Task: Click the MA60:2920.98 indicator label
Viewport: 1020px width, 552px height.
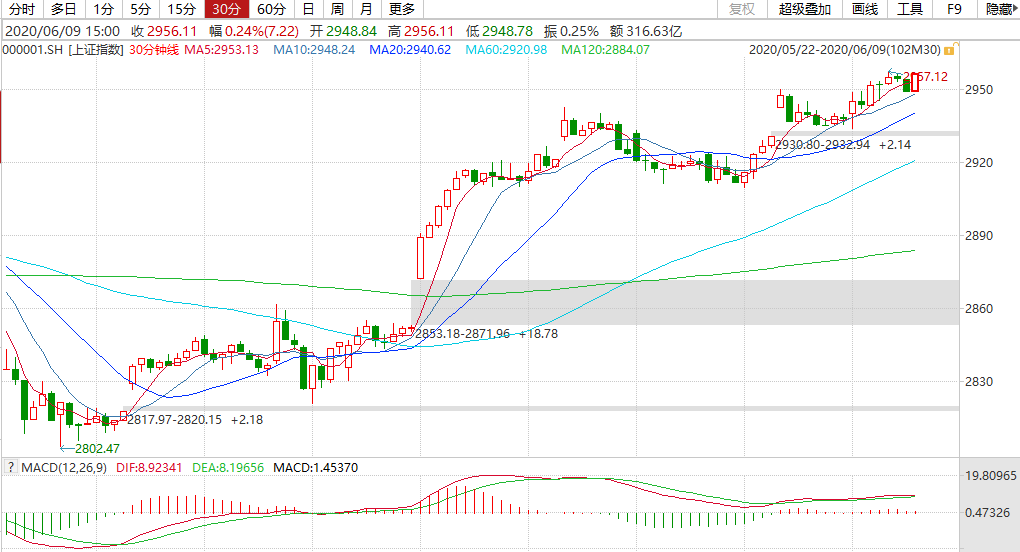Action: (x=506, y=49)
